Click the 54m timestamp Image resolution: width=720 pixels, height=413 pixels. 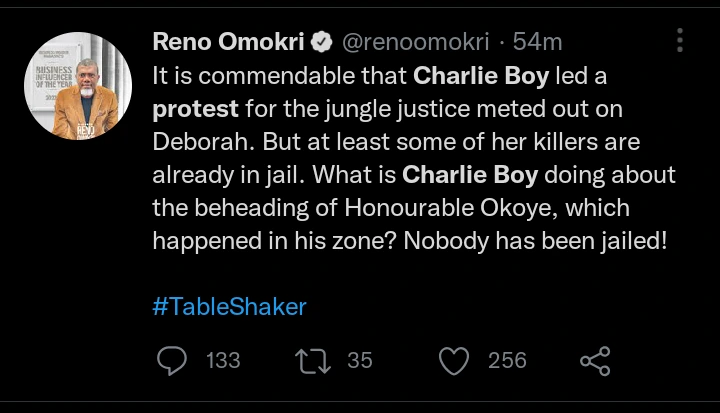coord(538,42)
